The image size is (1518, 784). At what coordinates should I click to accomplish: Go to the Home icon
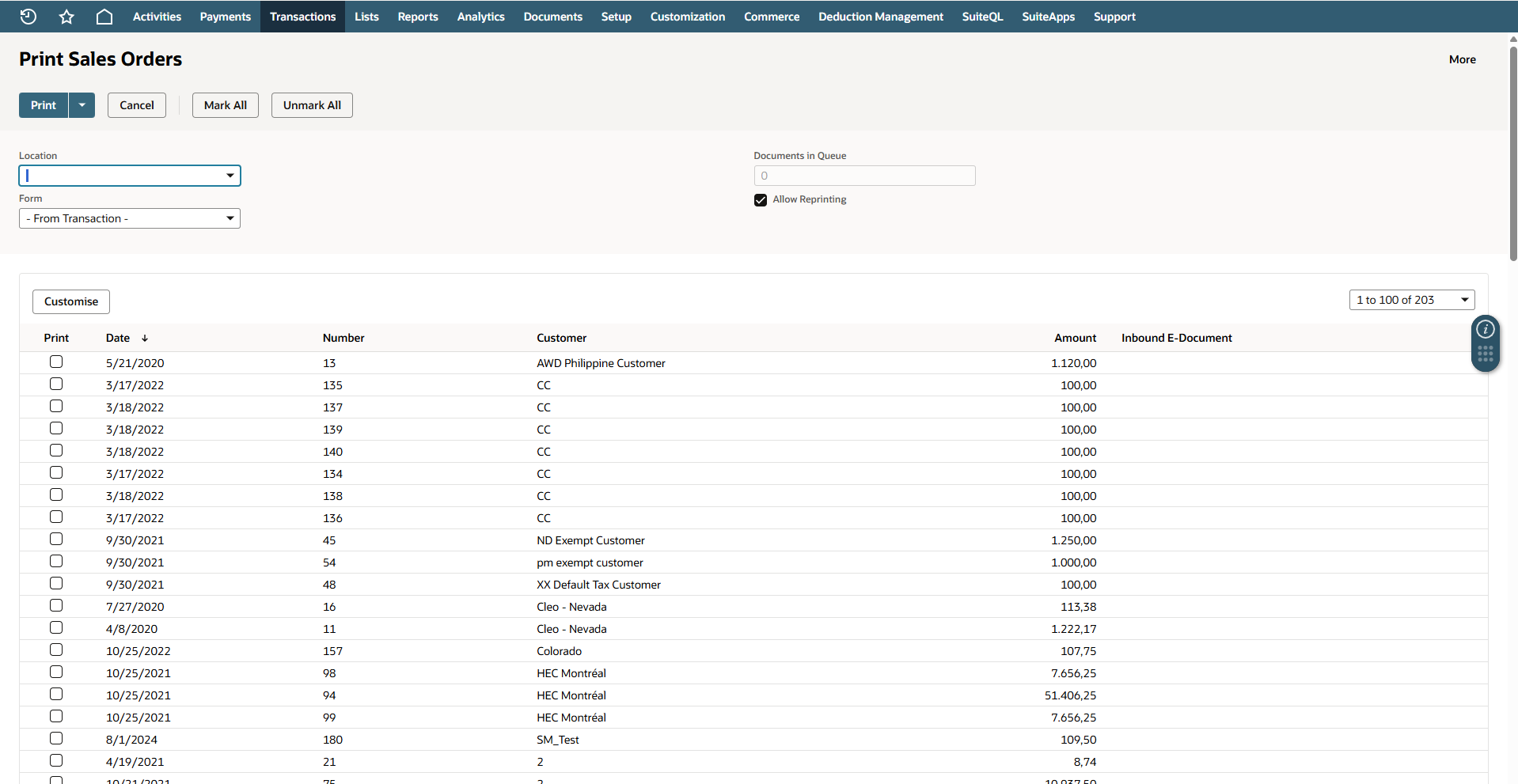(x=104, y=17)
